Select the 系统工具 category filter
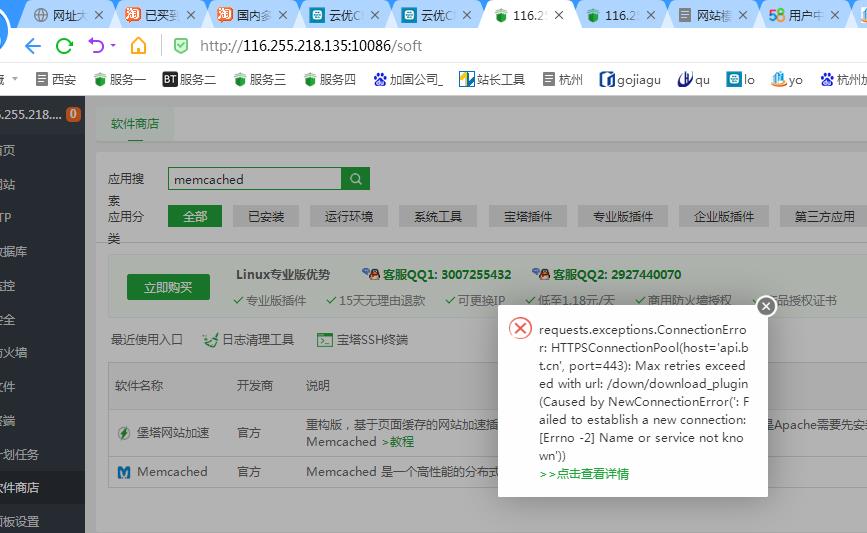The image size is (867, 533). pos(438,216)
